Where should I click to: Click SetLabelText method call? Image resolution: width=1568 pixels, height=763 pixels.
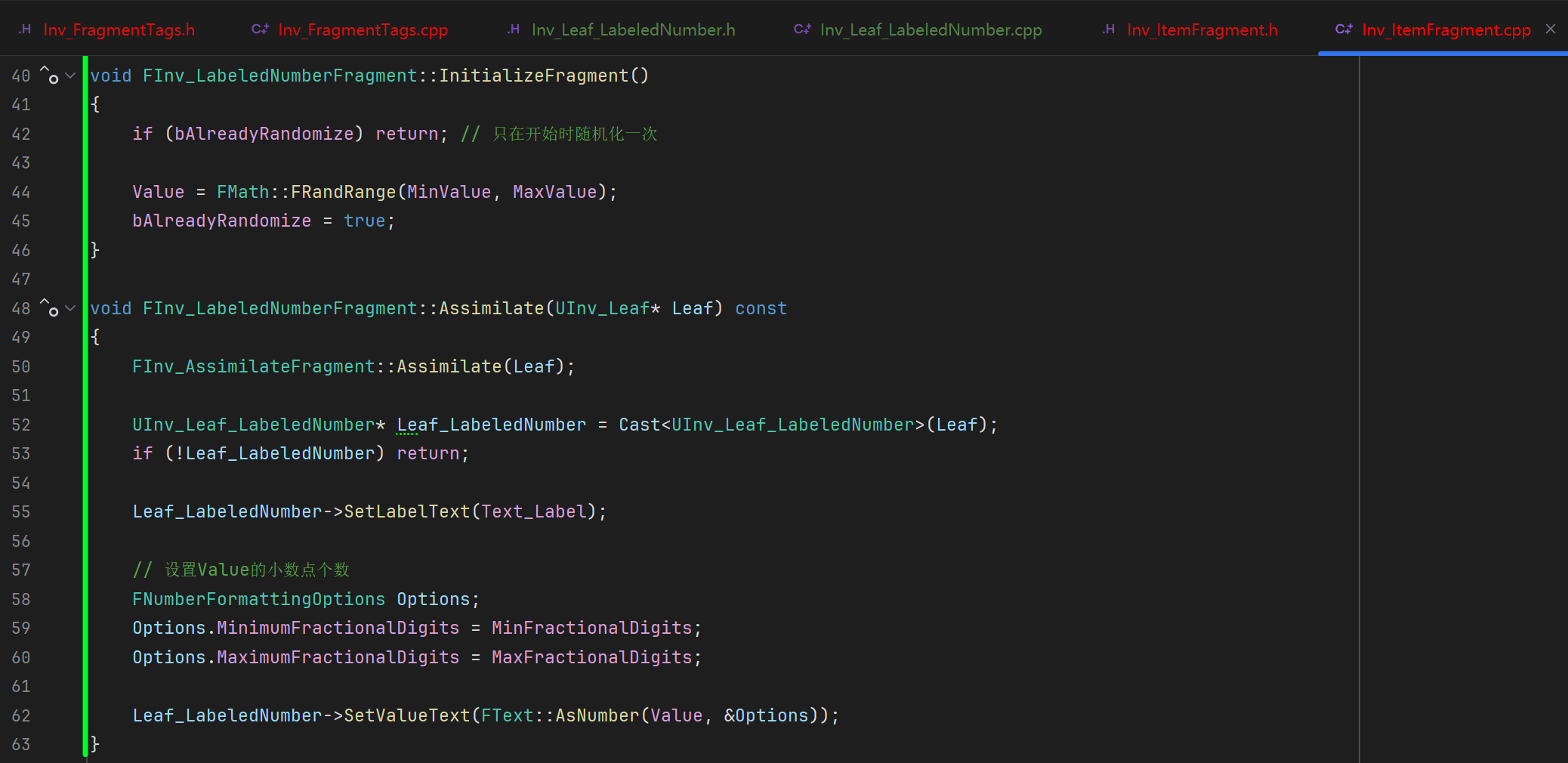pos(407,511)
